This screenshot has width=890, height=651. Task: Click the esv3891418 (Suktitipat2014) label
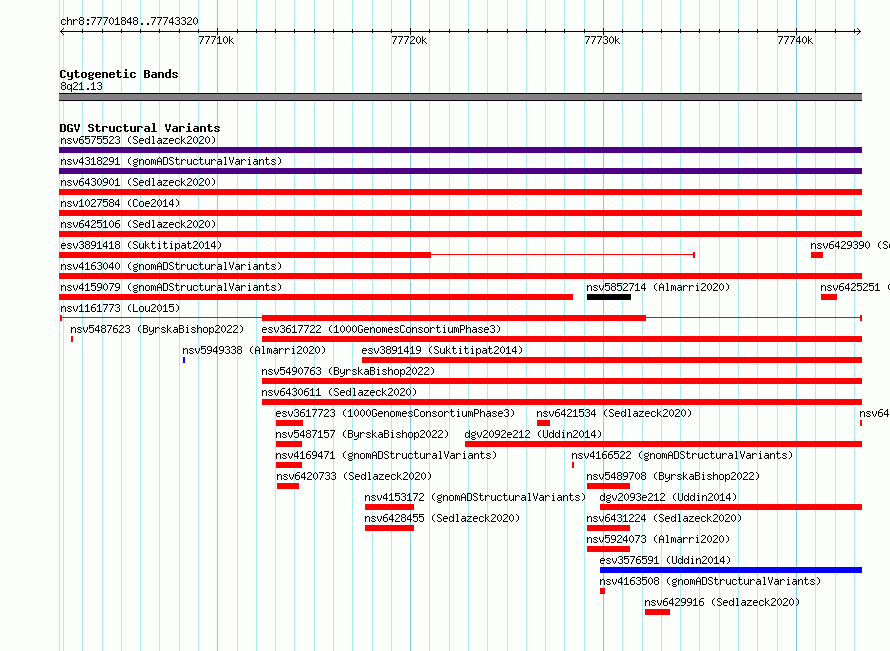(x=141, y=245)
